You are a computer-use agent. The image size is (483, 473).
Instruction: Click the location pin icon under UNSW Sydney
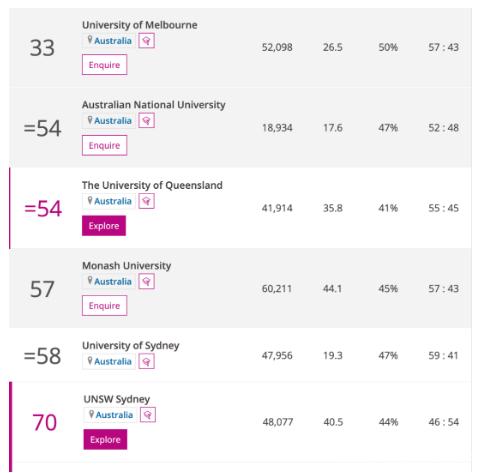(x=91, y=414)
